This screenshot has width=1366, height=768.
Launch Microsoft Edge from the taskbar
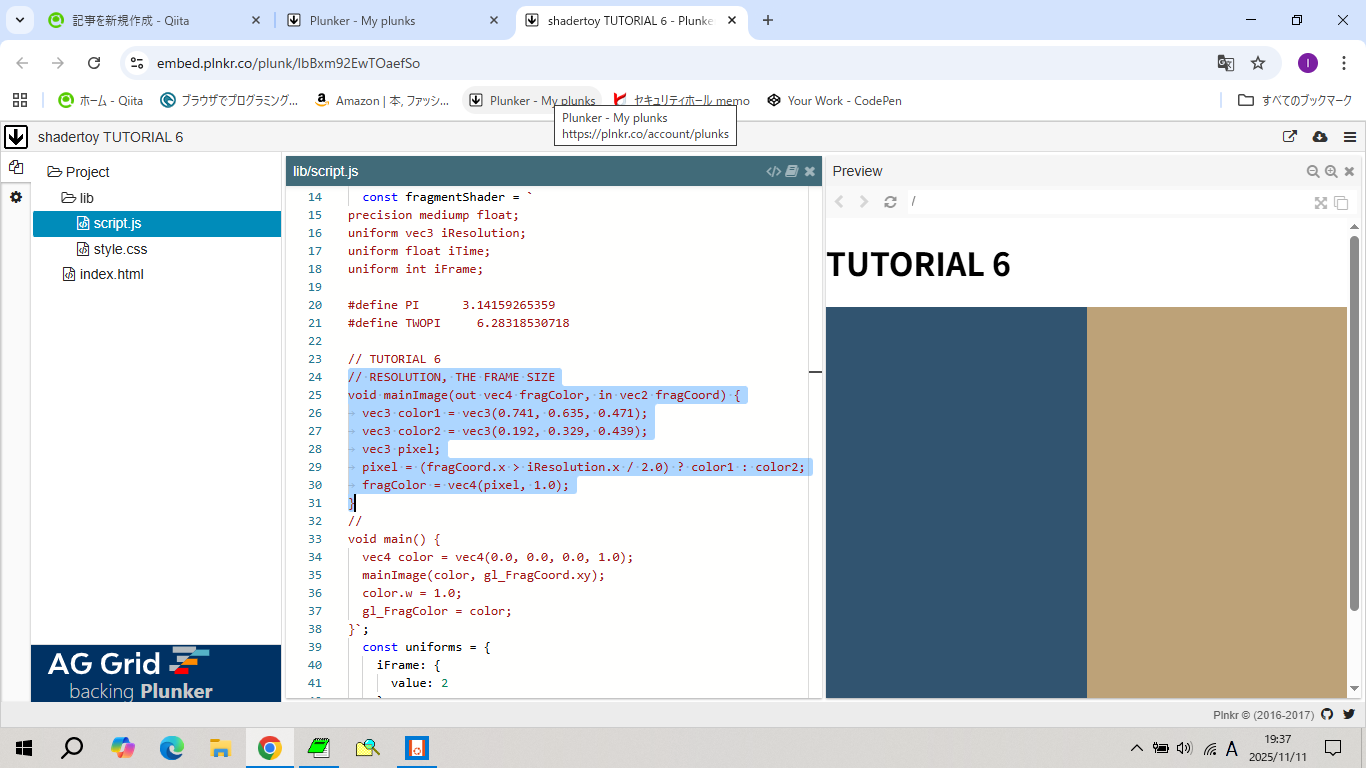172,748
